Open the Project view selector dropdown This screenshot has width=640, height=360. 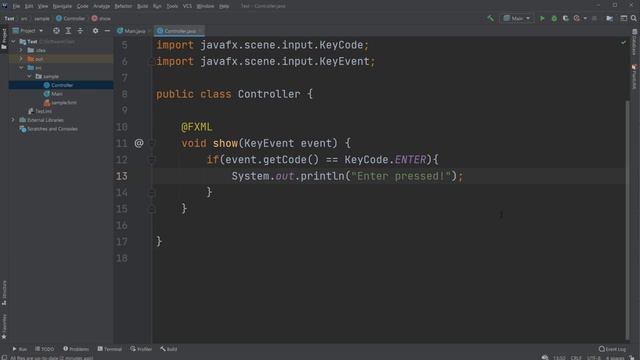click(x=27, y=31)
